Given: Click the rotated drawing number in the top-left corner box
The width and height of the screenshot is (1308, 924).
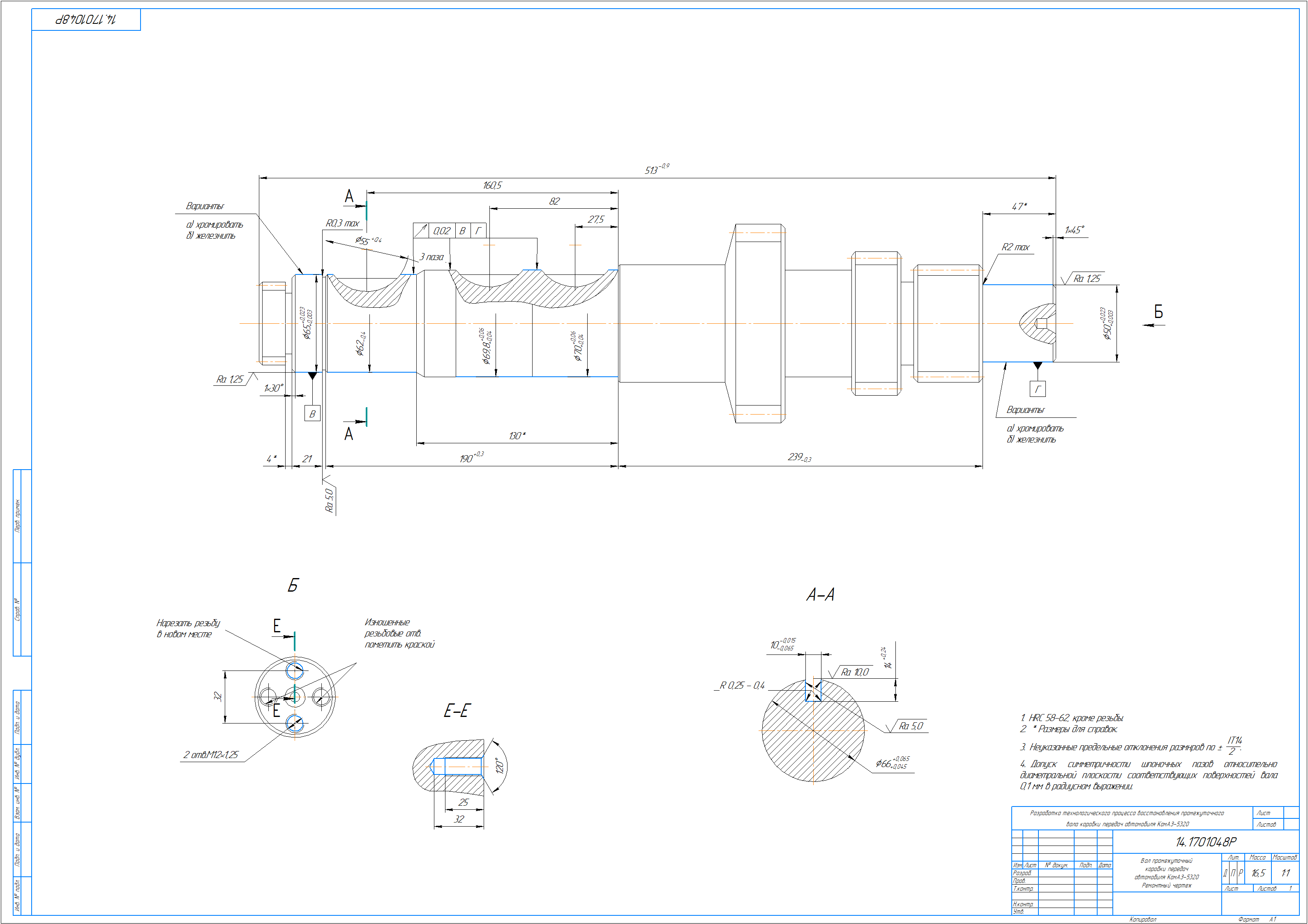Looking at the screenshot, I should click(86, 19).
